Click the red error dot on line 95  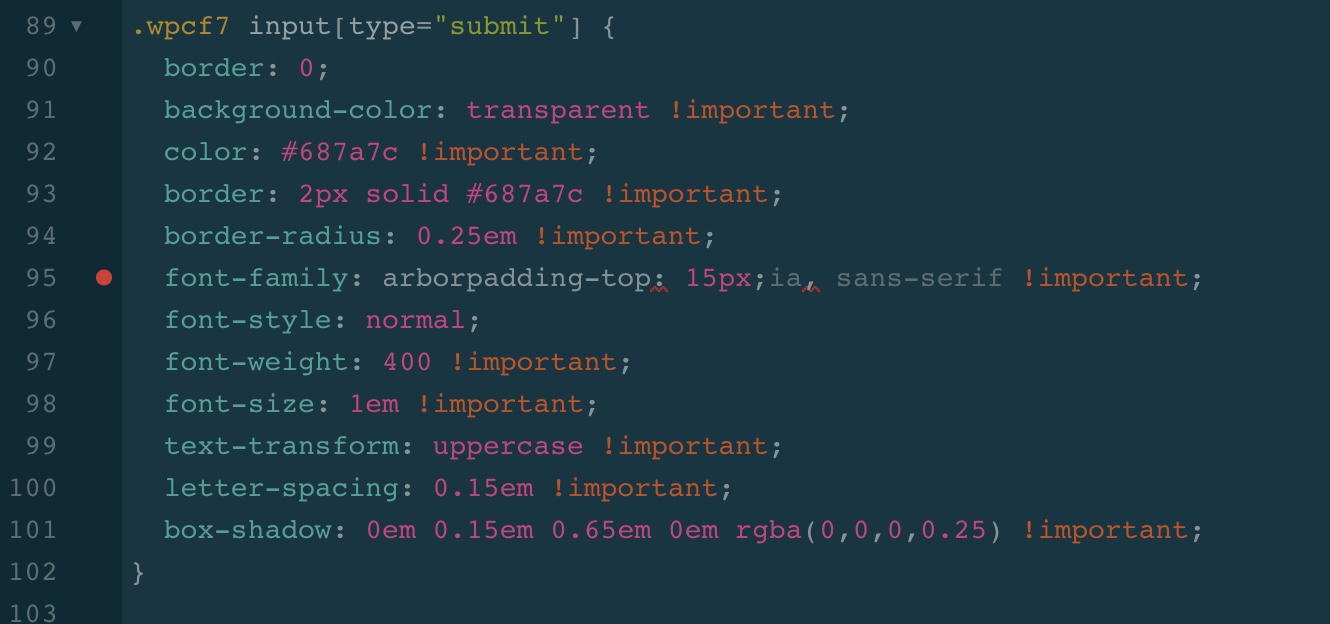tap(104, 278)
